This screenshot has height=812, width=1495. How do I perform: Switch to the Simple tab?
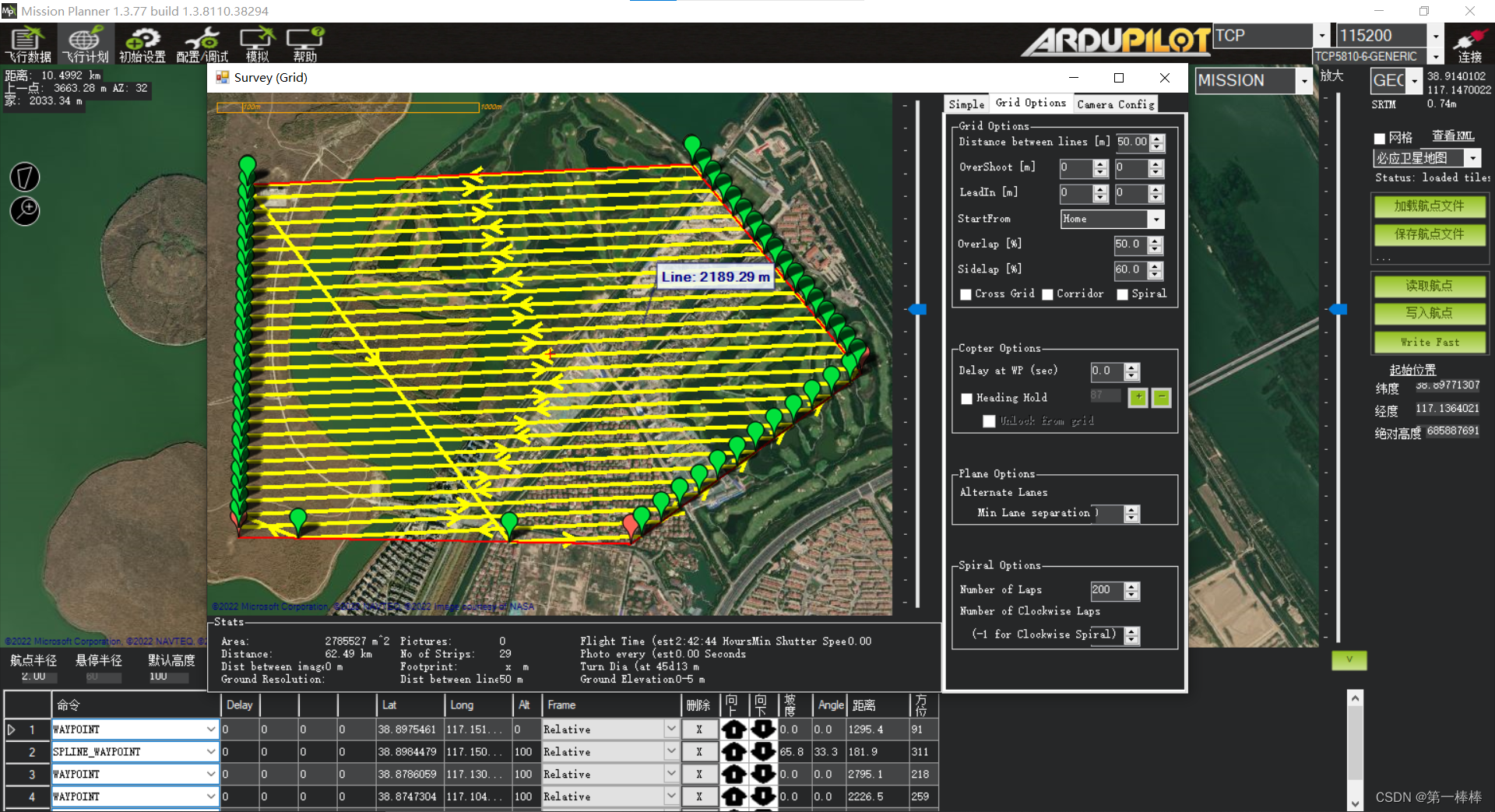(x=966, y=104)
